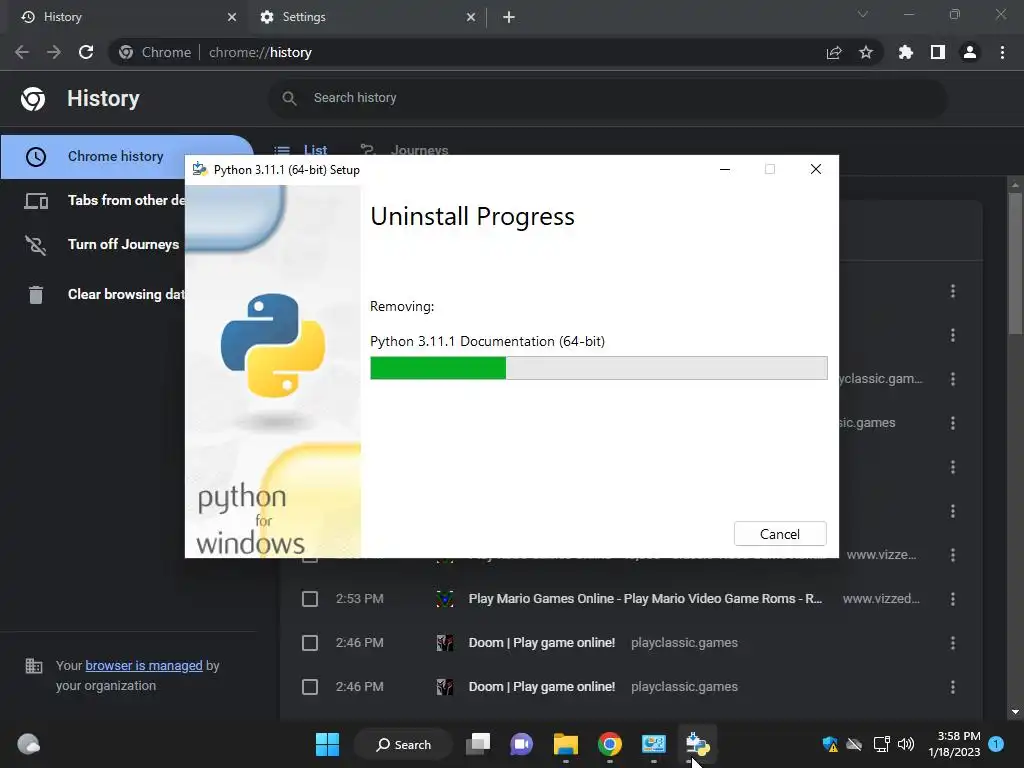
Task: Open the tab search chevron
Action: coord(863,14)
